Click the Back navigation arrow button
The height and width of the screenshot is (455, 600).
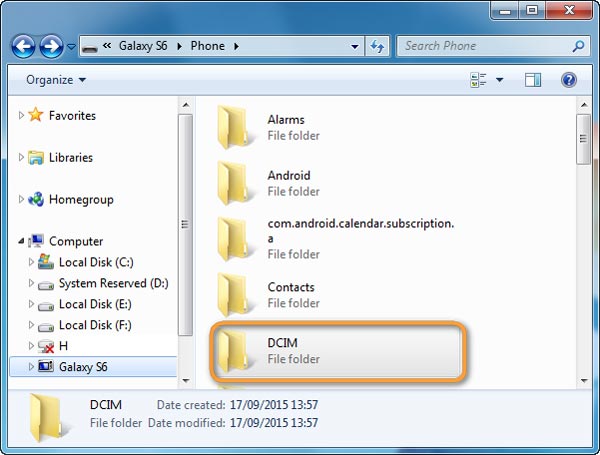tap(24, 46)
